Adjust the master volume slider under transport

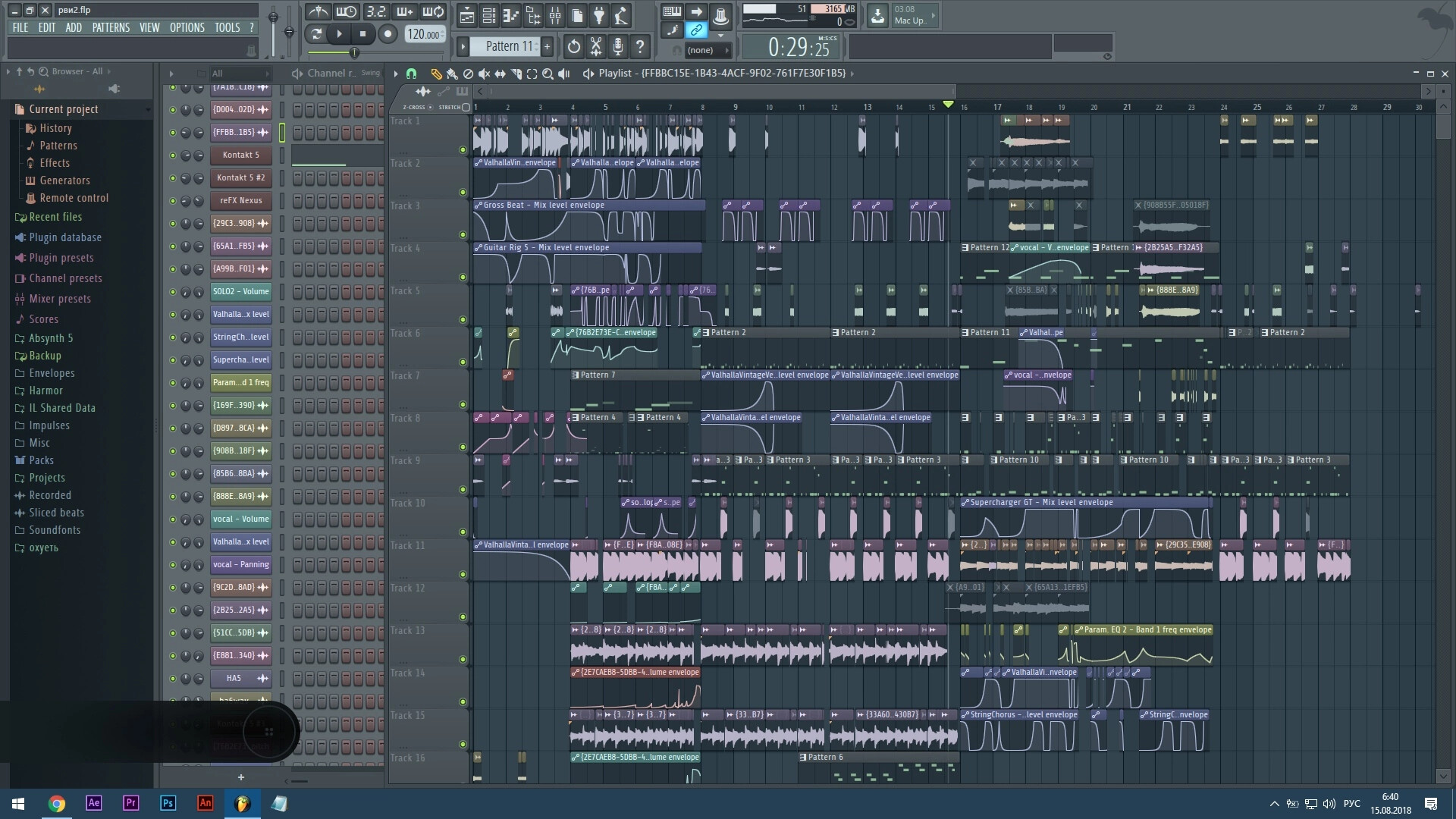tap(353, 52)
